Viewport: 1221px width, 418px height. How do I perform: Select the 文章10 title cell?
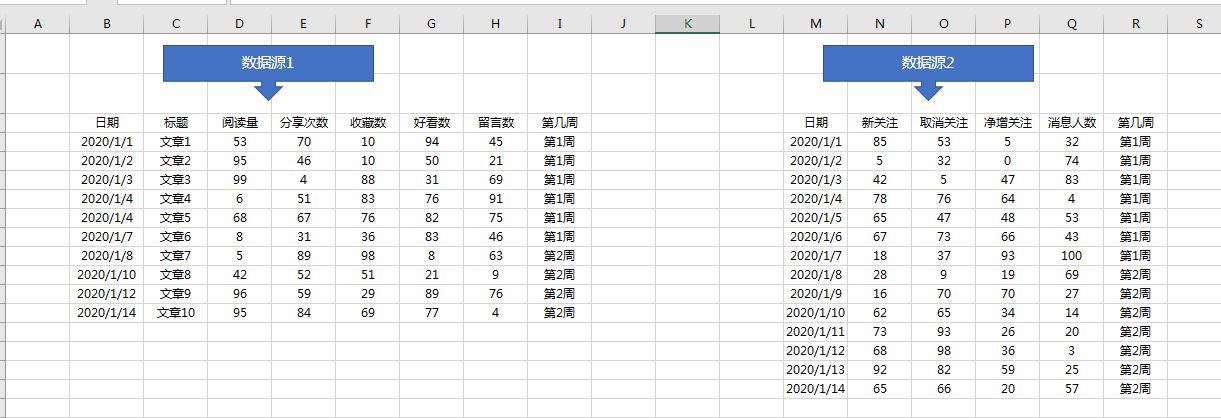[175, 313]
